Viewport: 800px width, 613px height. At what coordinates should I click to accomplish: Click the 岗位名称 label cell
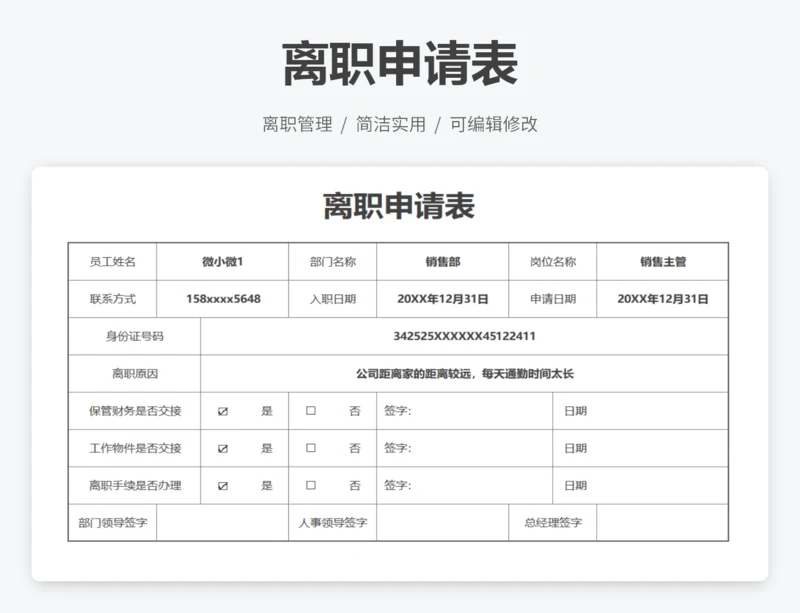(553, 262)
